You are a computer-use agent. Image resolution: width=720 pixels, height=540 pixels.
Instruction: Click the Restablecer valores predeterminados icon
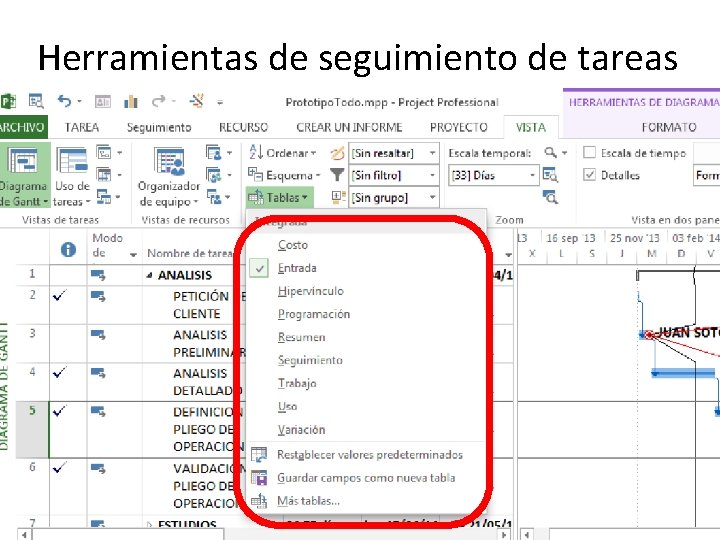[x=259, y=455]
